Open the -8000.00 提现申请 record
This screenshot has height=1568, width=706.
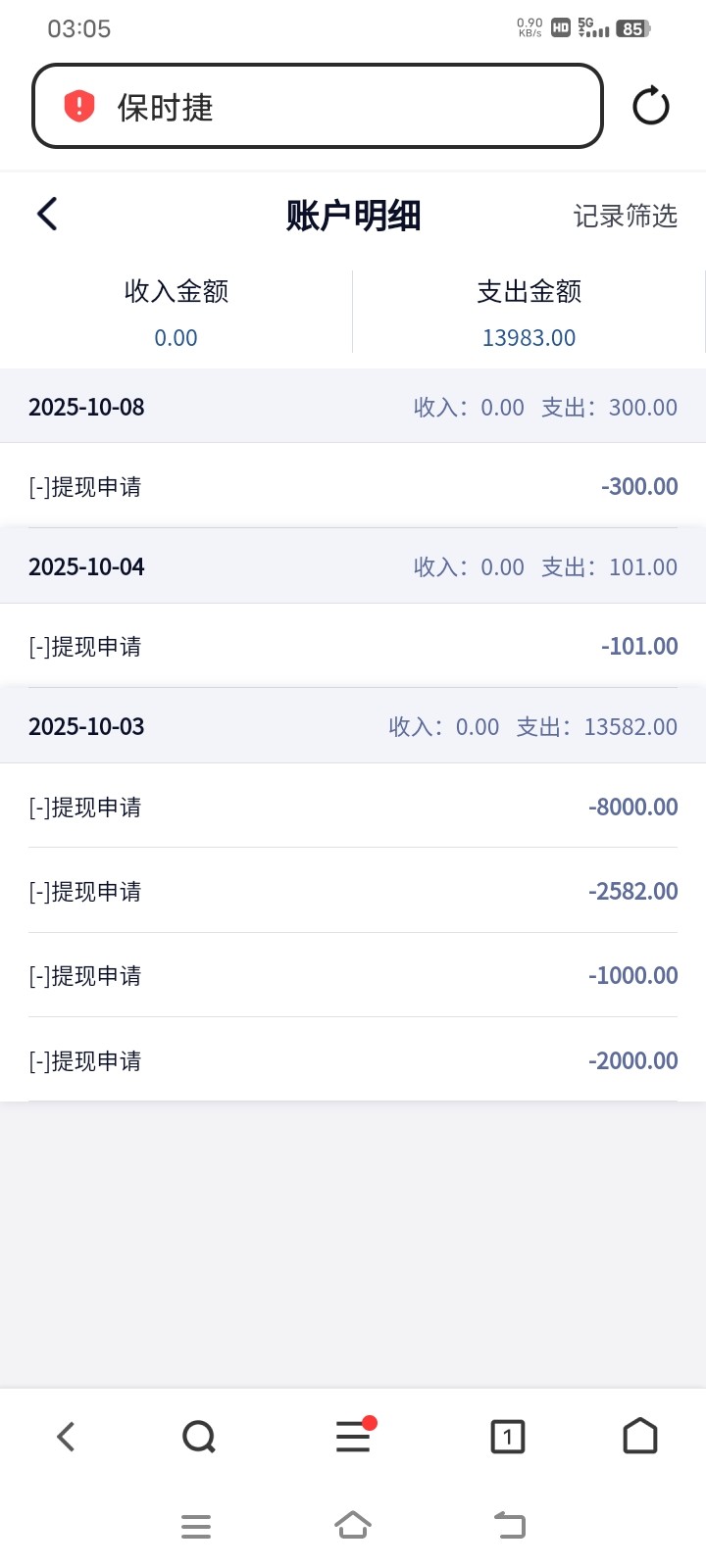tap(353, 807)
